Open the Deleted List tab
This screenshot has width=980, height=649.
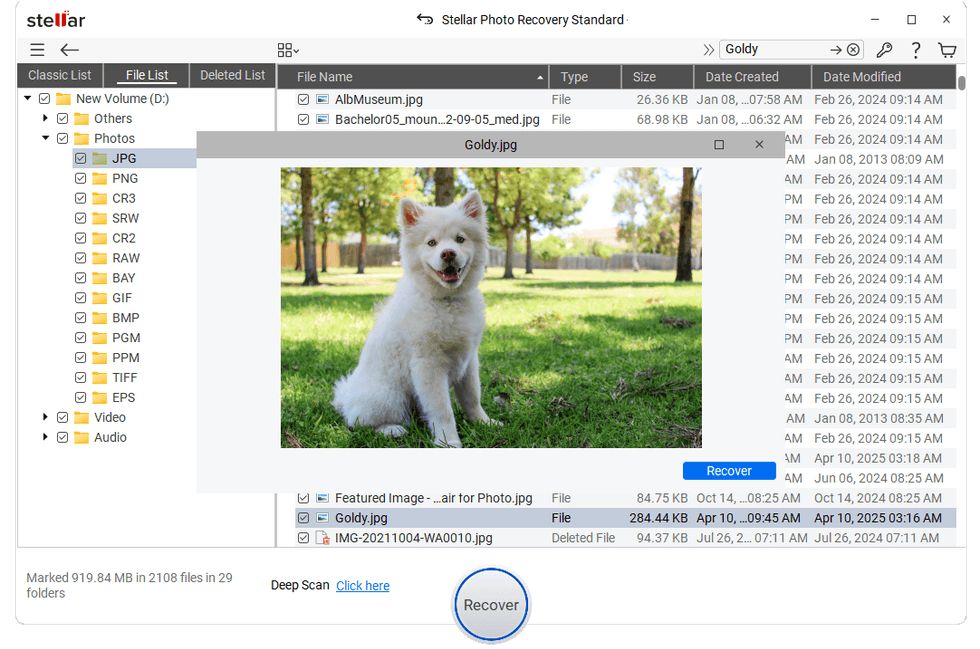(232, 75)
